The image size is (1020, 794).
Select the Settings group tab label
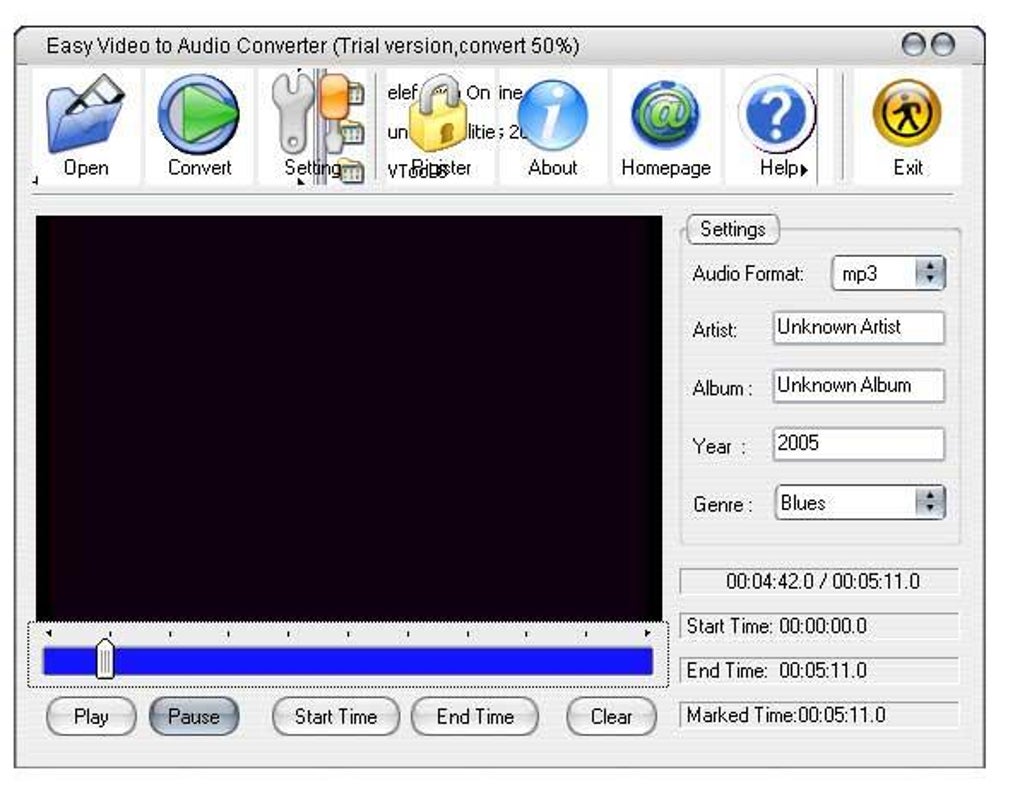pos(732,230)
